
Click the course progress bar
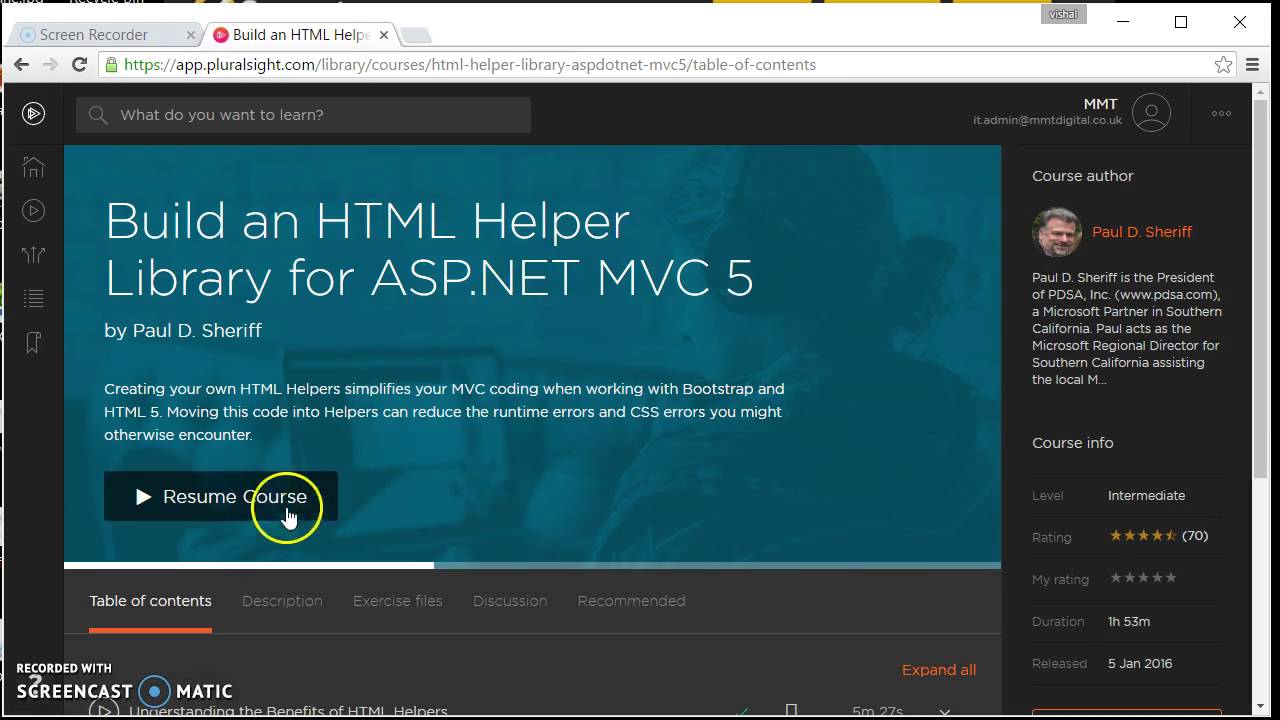click(x=532, y=565)
